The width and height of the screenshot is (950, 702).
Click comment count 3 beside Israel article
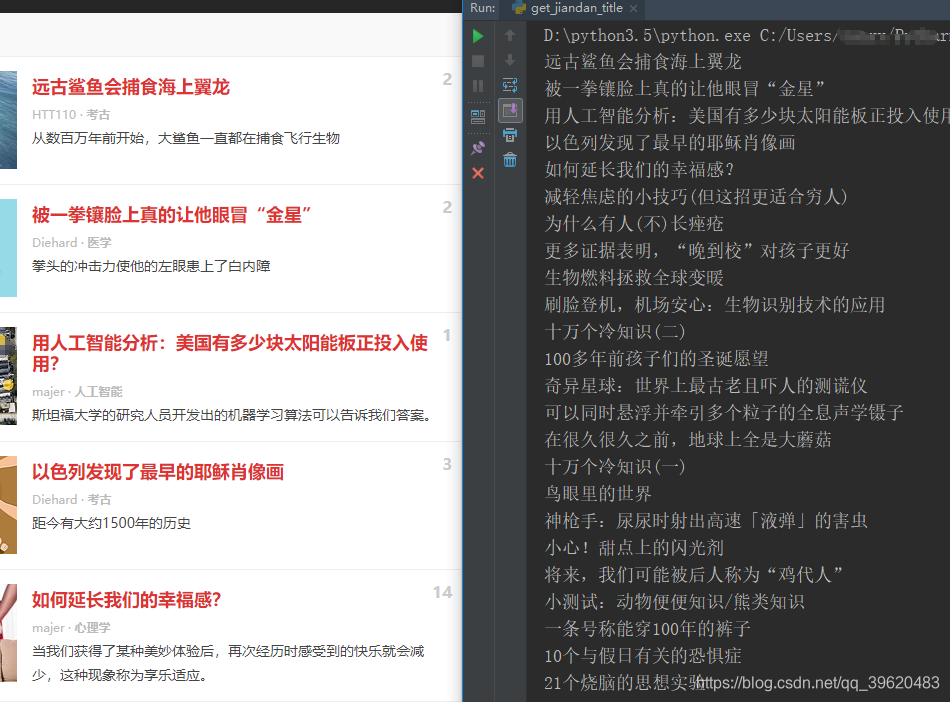tap(447, 465)
